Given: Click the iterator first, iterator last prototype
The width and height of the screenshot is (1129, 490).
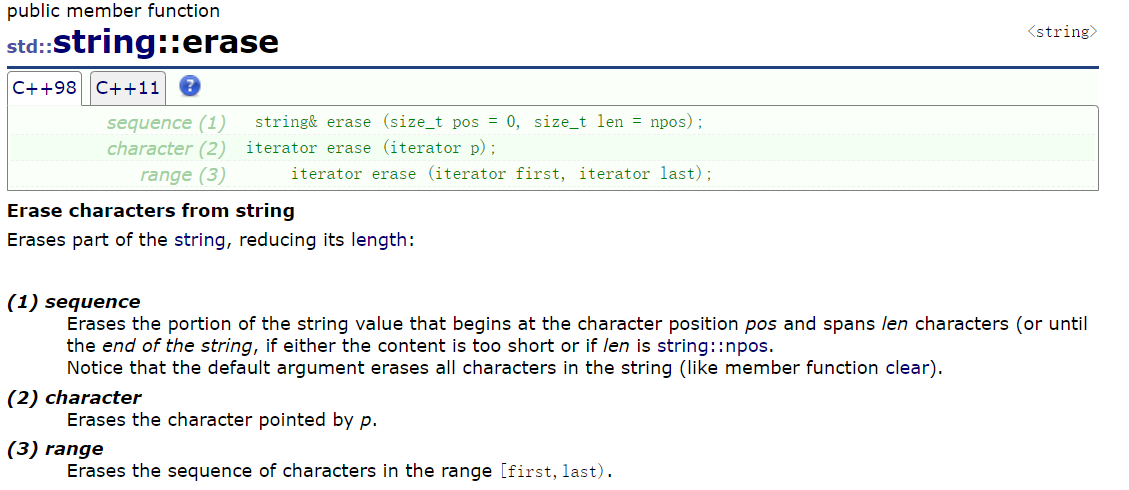Looking at the screenshot, I should coord(501,174).
